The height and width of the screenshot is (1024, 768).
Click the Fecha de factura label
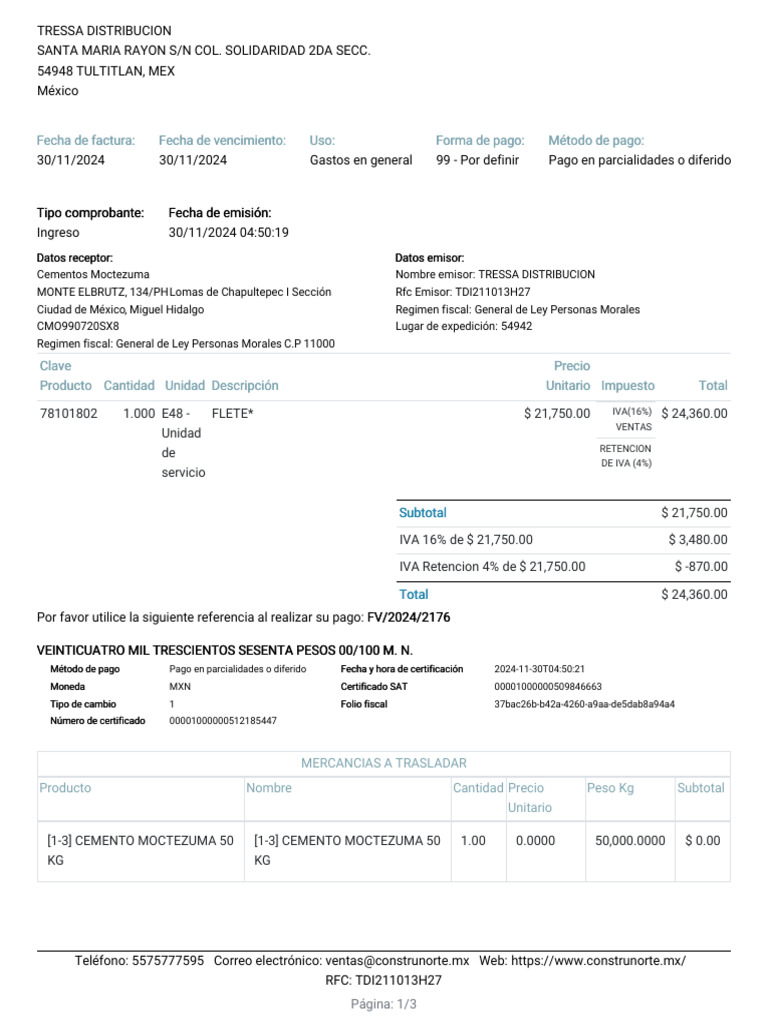click(86, 140)
